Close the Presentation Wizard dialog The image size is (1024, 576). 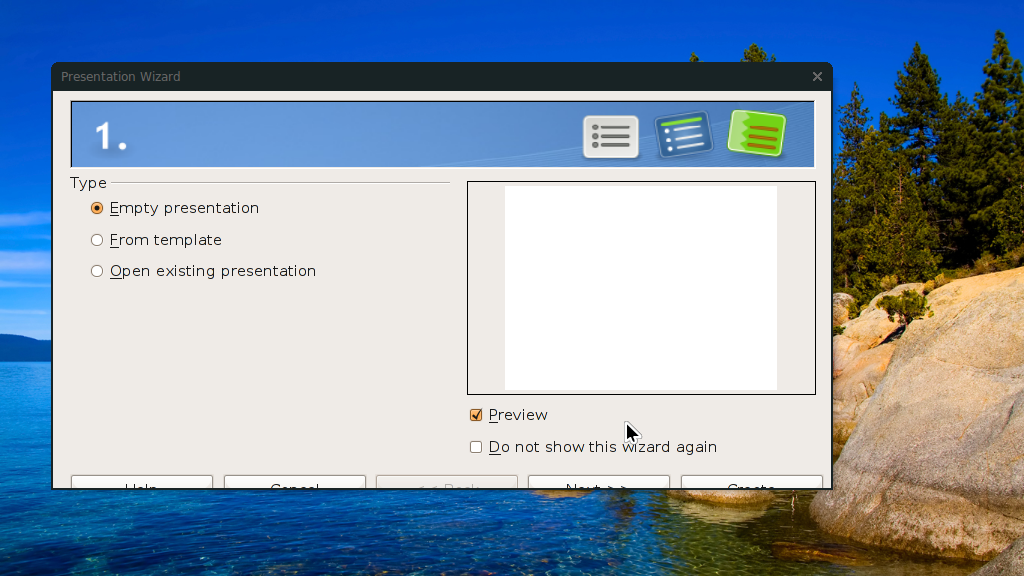tap(817, 76)
